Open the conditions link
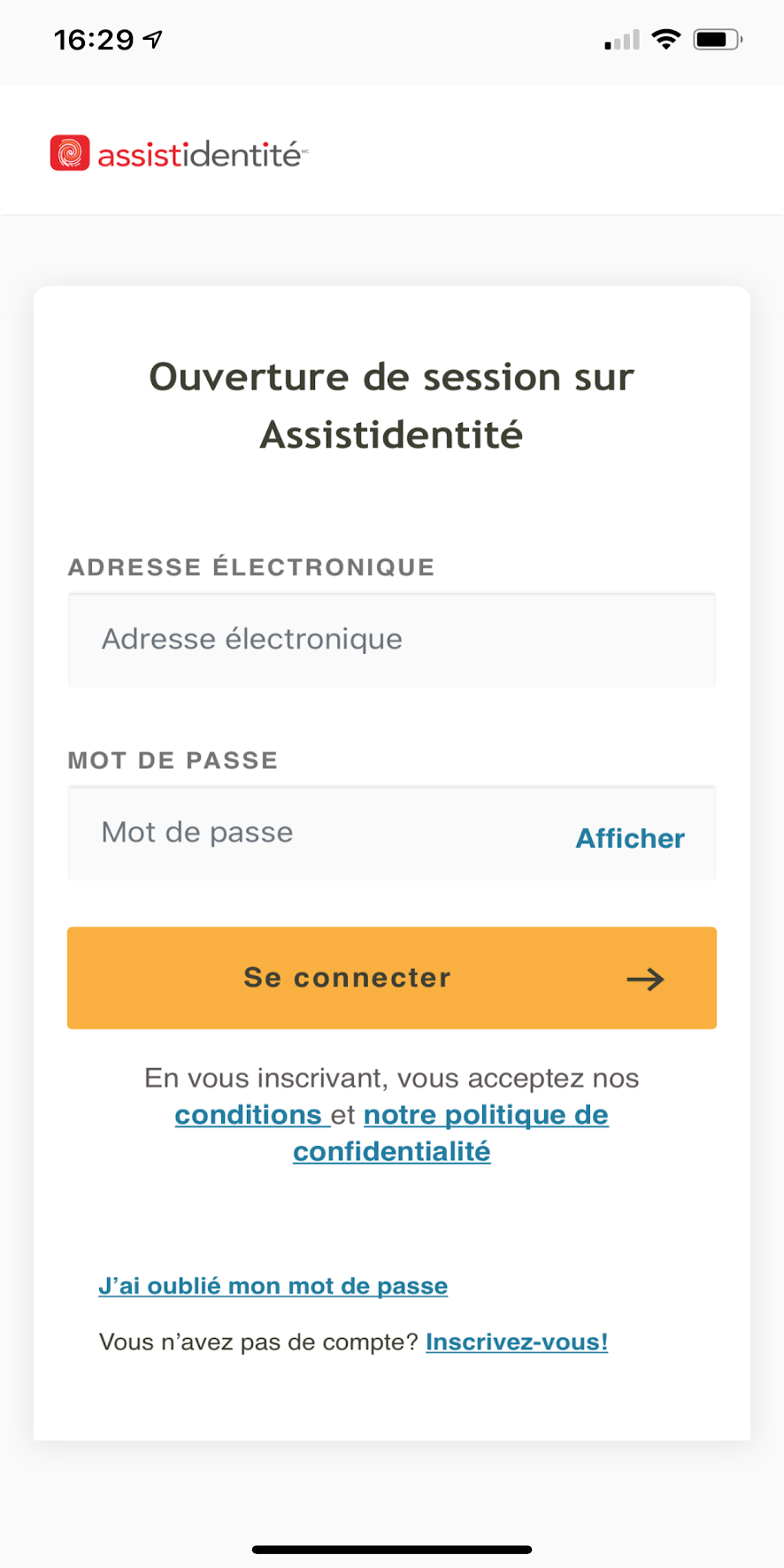 pyautogui.click(x=249, y=1115)
